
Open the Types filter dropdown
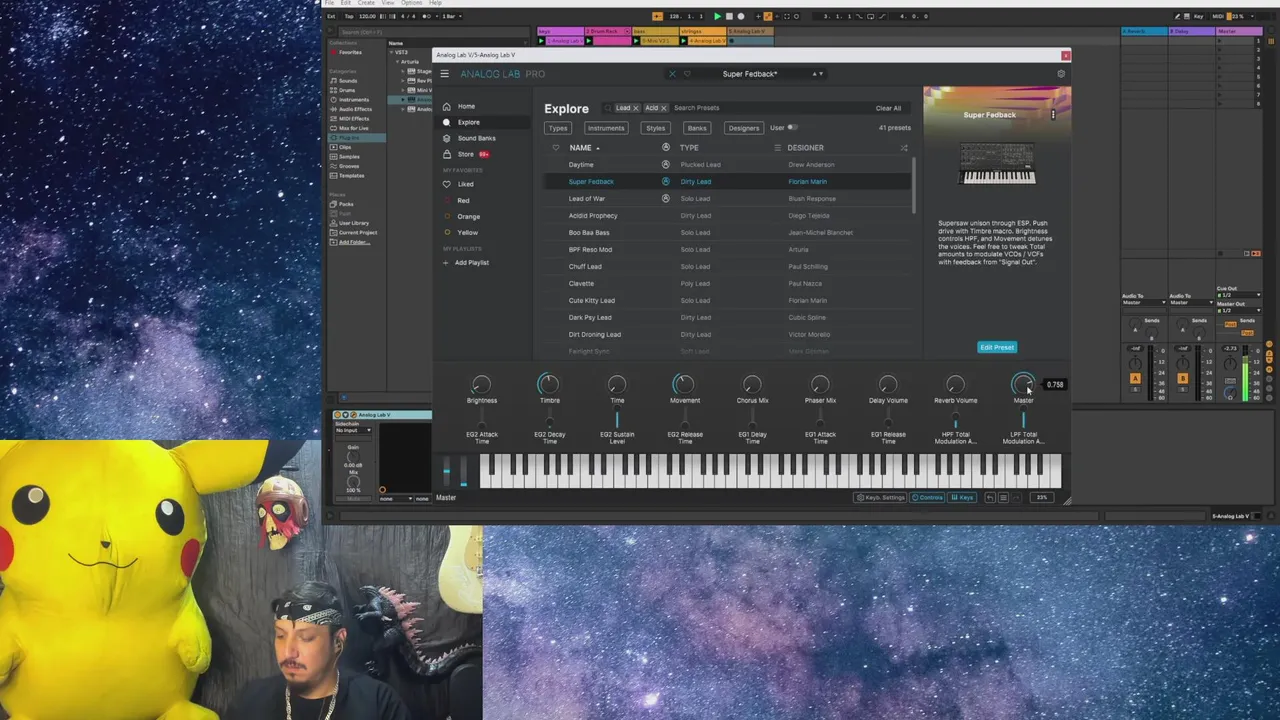[x=558, y=128]
